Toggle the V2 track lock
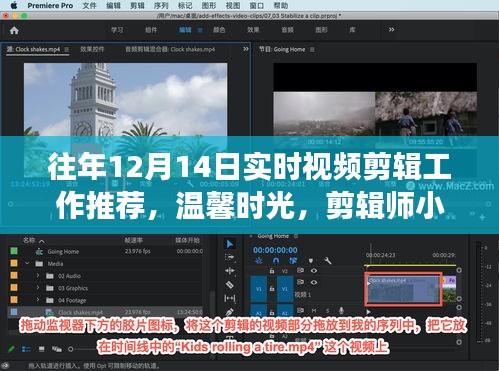The width and height of the screenshot is (499, 371). [272, 271]
